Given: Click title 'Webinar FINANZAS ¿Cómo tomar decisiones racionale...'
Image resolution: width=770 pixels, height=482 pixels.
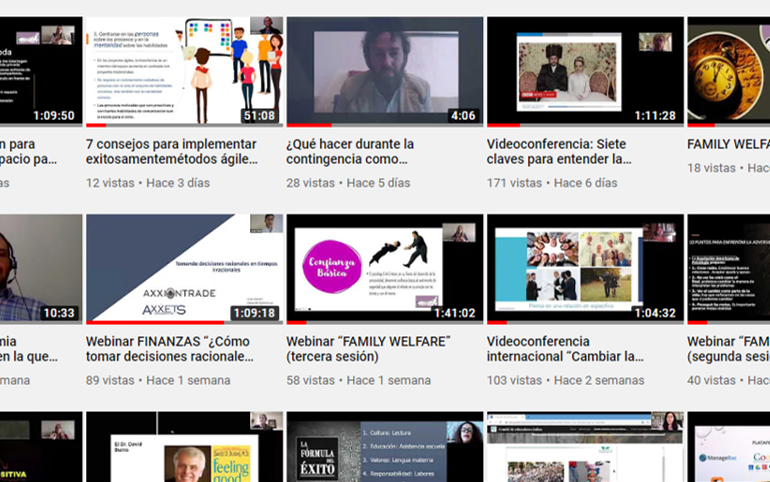Looking at the screenshot, I should (170, 349).
